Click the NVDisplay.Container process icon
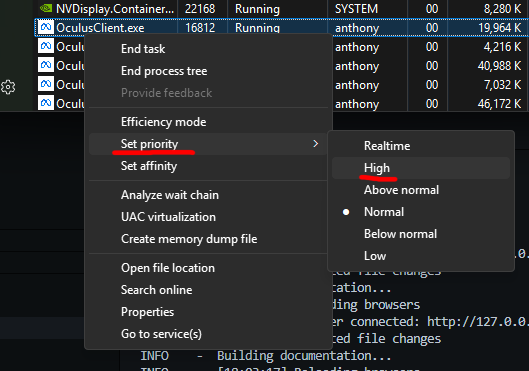Image resolution: width=529 pixels, height=371 pixels. coord(46,8)
